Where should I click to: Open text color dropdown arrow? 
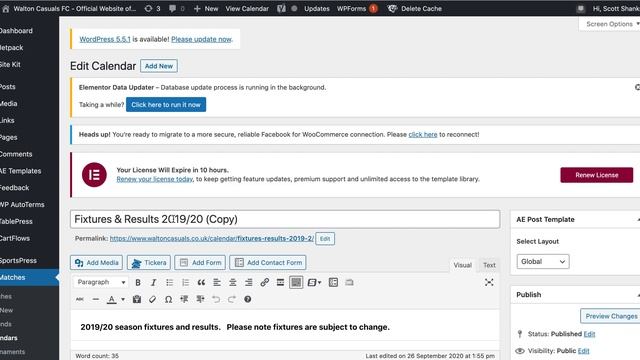point(123,300)
